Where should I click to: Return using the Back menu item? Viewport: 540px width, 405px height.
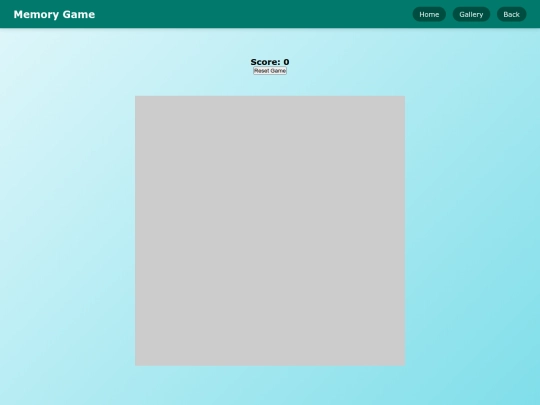(511, 14)
